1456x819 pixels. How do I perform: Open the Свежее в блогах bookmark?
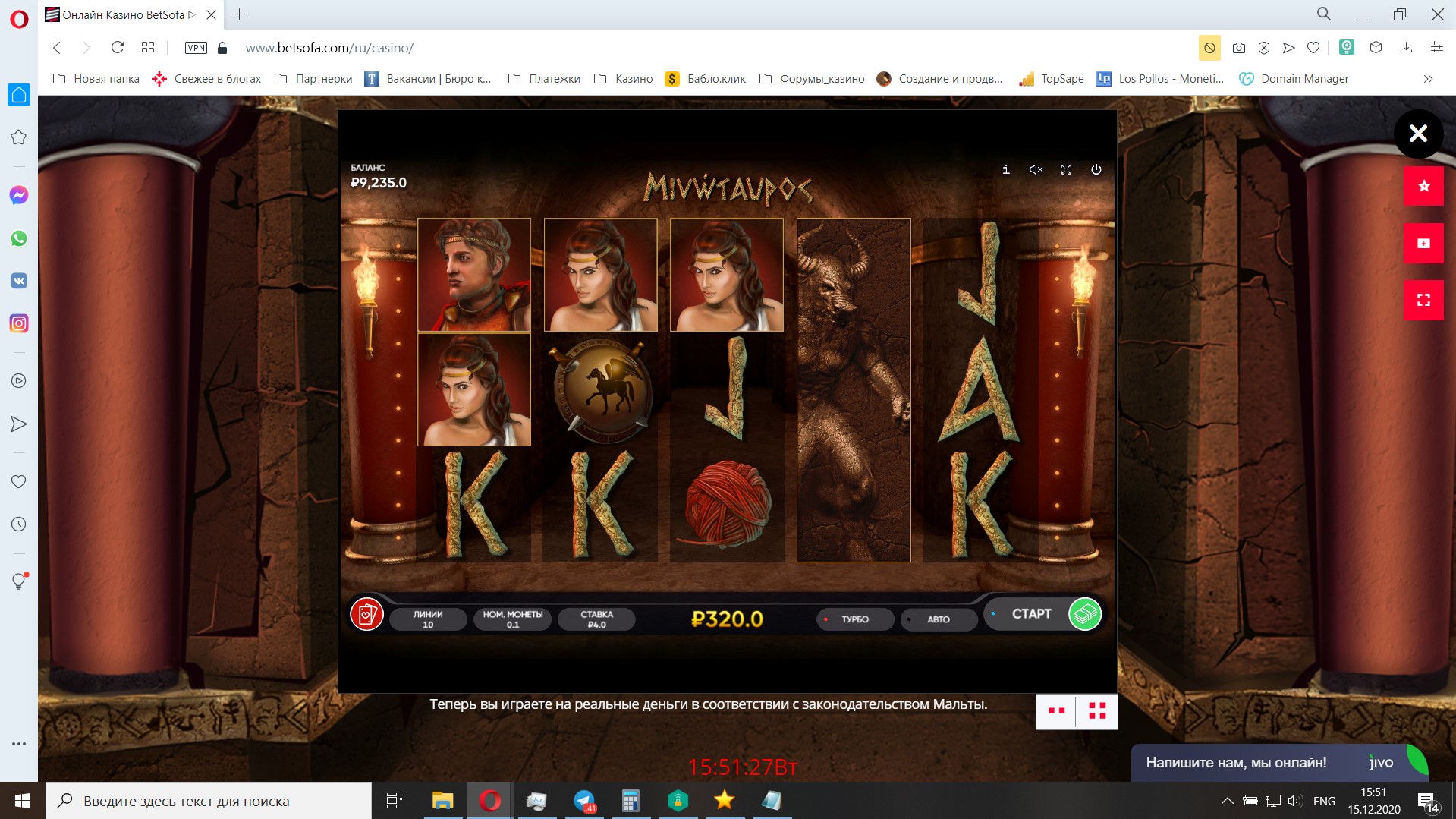point(206,79)
